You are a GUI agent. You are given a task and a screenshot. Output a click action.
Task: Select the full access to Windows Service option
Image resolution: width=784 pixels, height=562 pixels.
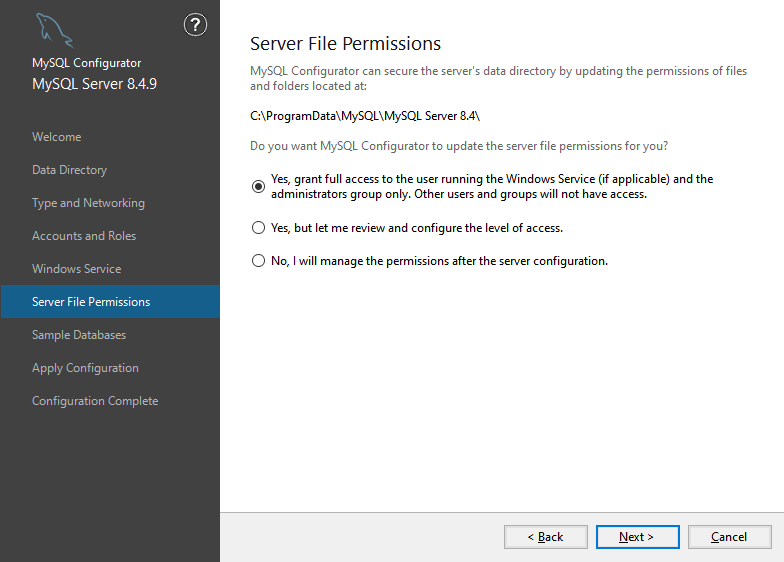(x=259, y=186)
